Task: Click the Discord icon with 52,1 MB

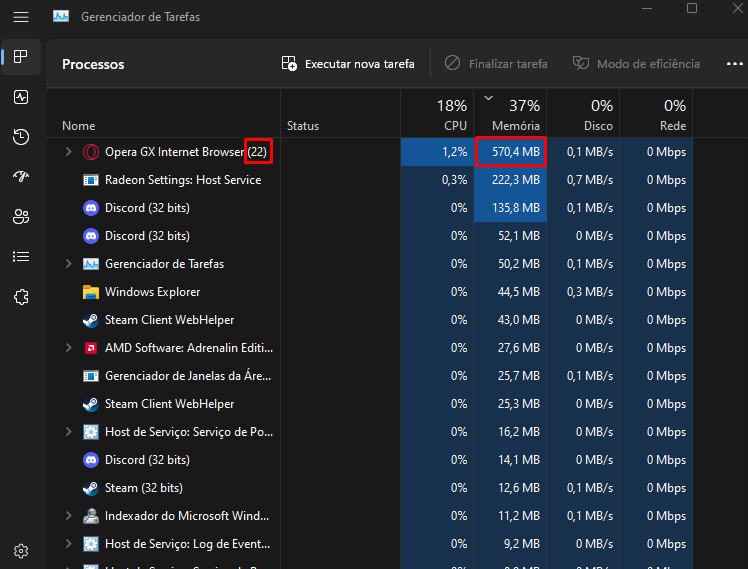Action: click(x=91, y=236)
